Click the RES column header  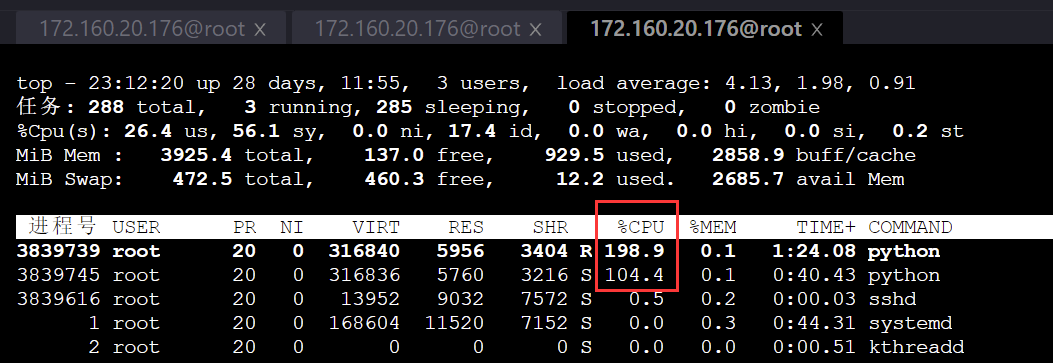(x=466, y=227)
